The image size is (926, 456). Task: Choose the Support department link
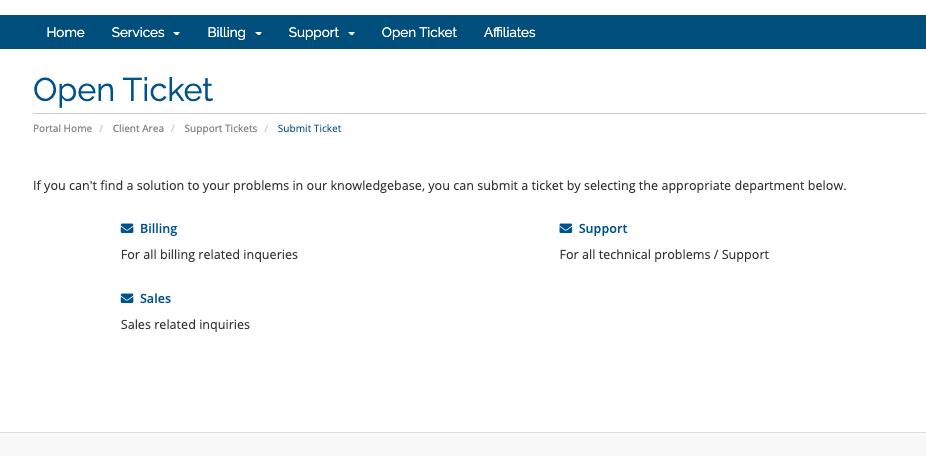tap(603, 229)
